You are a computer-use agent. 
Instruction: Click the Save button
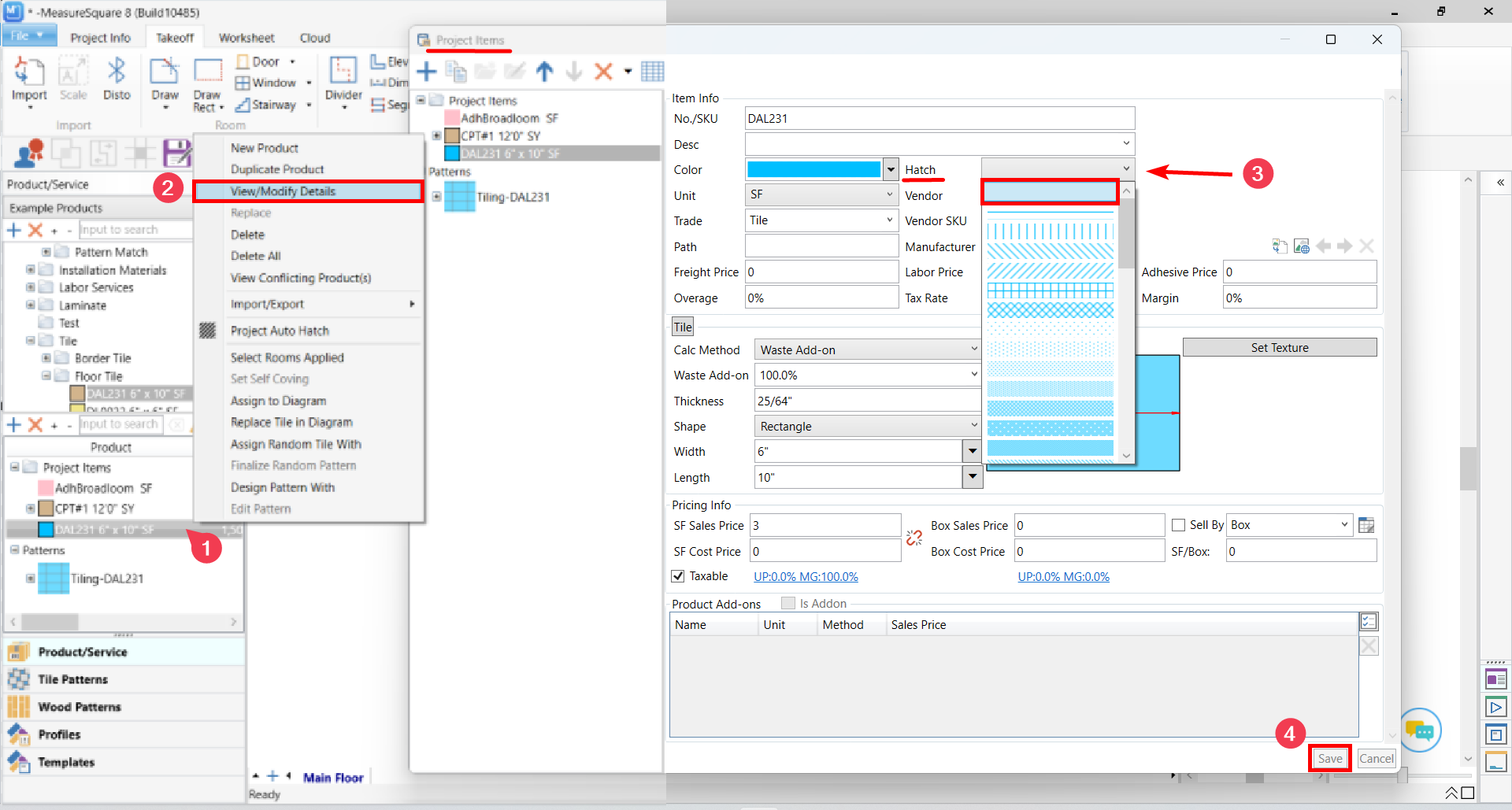(x=1330, y=759)
